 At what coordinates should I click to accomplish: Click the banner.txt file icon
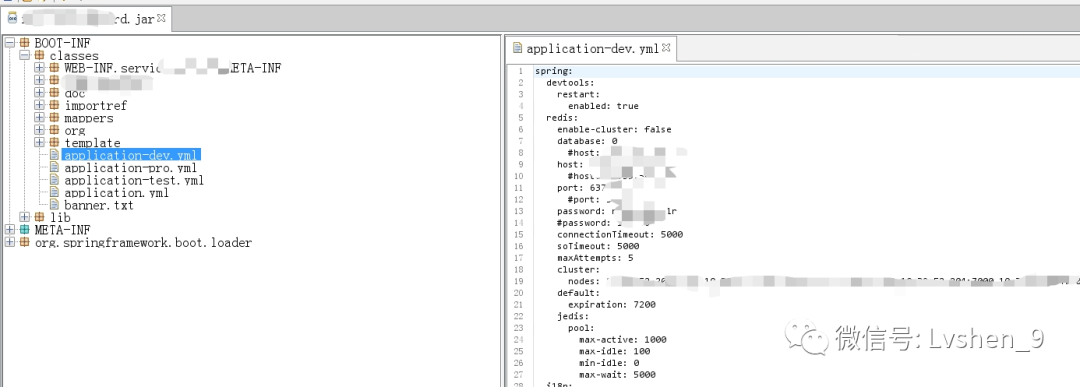(54, 205)
